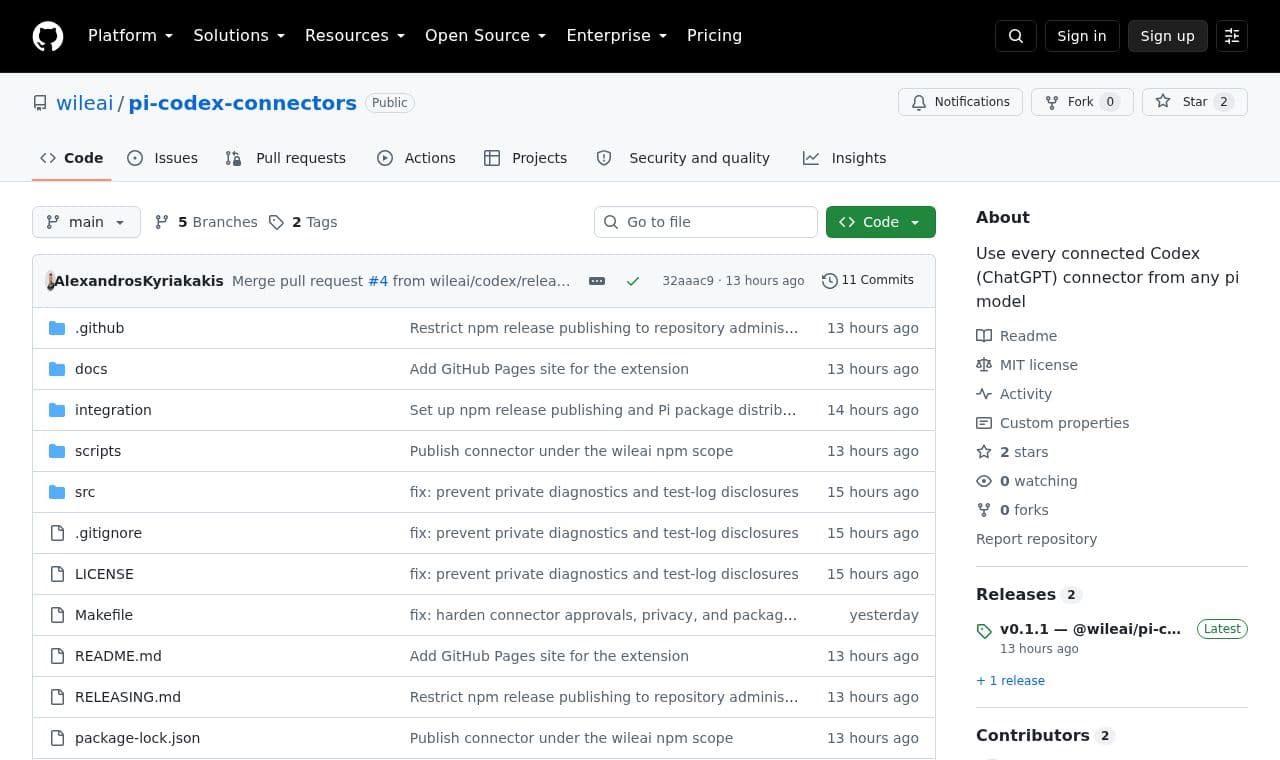Open the src folder
The height and width of the screenshot is (760, 1280).
tap(85, 492)
